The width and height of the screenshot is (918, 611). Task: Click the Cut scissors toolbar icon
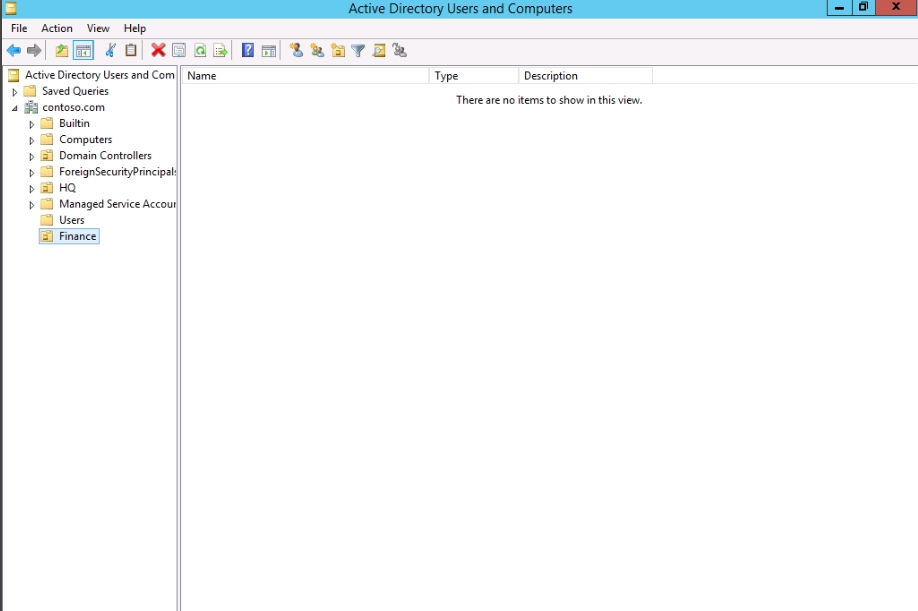110,51
